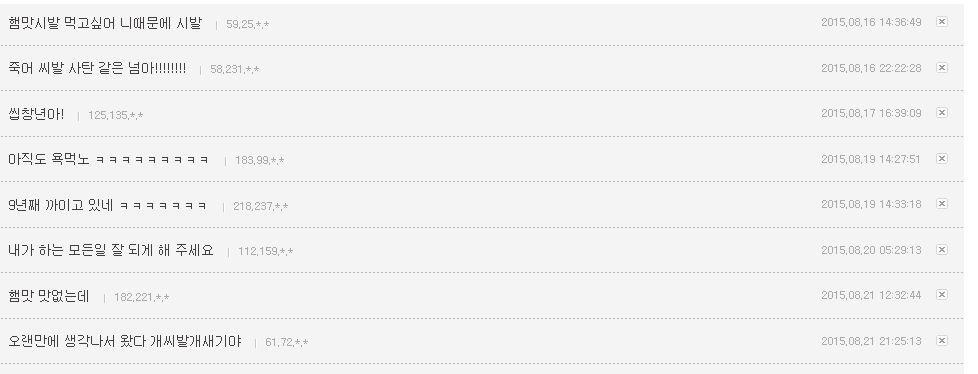Click the IP 182.221.*.* beside the comment

coord(142,297)
